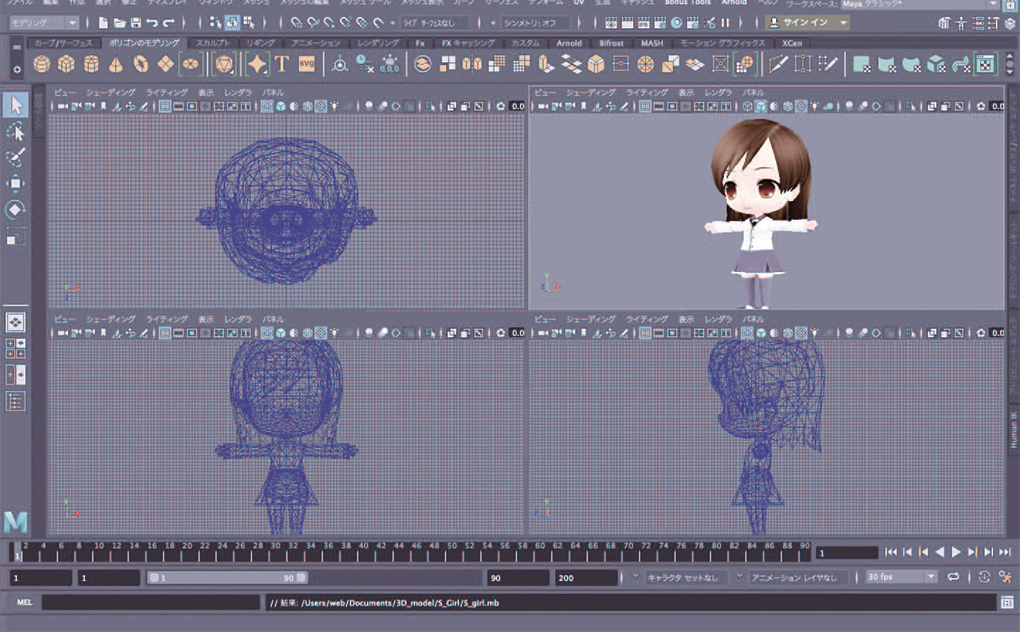Click the SVG import shelf icon
The image size is (1020, 632).
[x=307, y=64]
